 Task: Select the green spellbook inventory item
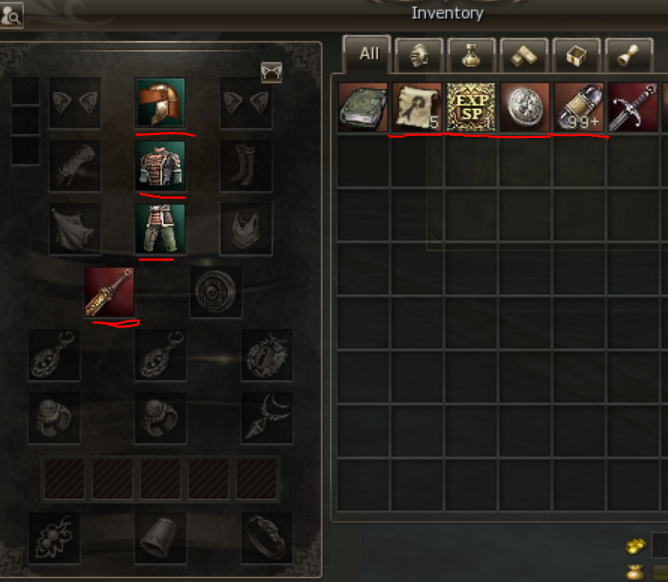pyautogui.click(x=363, y=107)
